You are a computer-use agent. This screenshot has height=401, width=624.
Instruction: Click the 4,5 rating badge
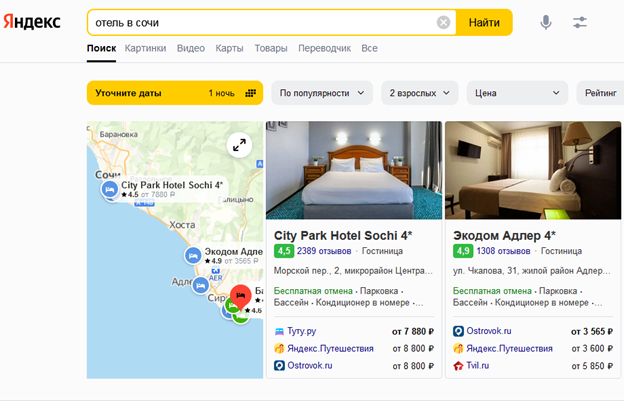[x=284, y=251]
